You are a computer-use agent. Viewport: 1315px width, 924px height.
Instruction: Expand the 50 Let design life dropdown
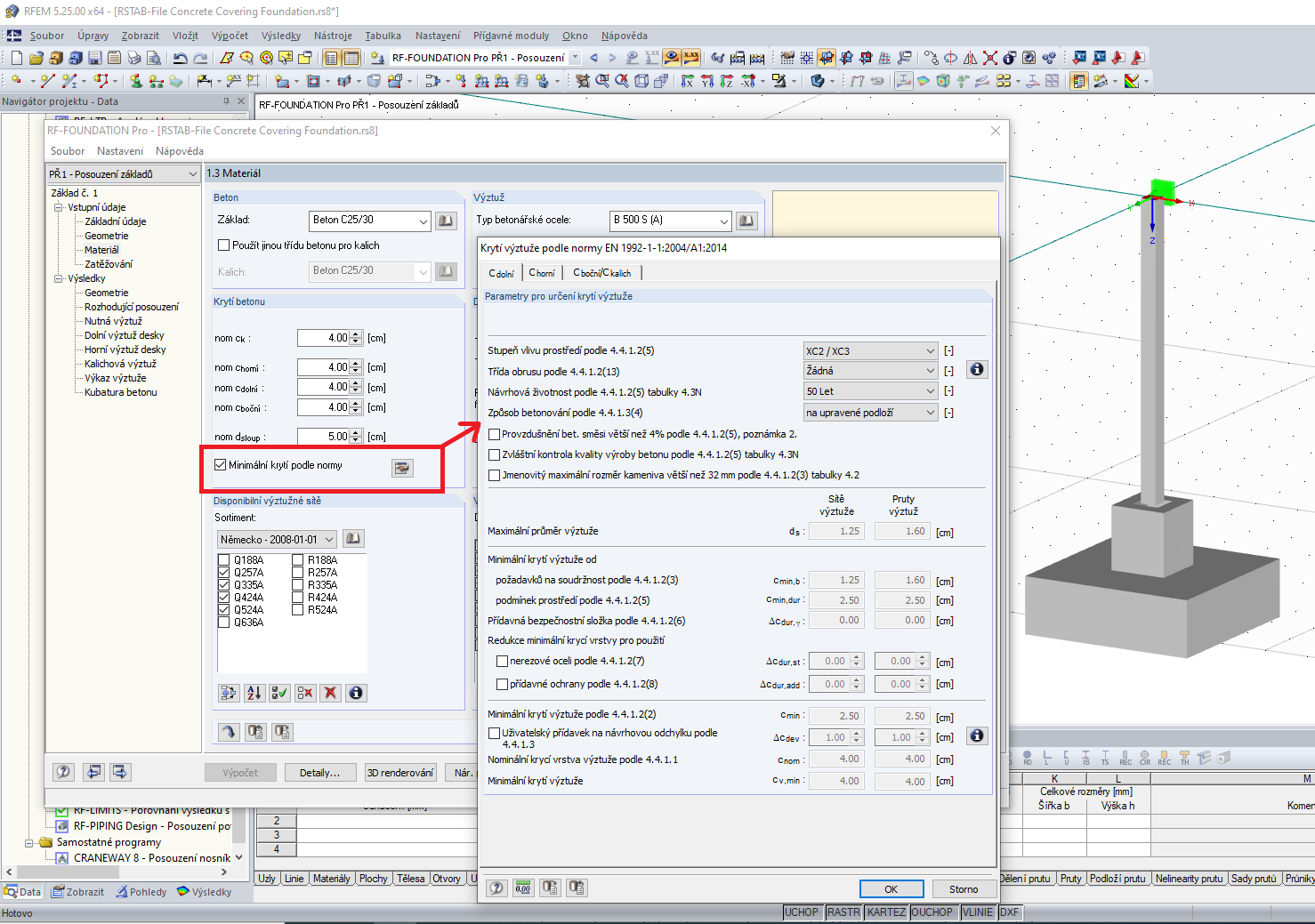pyautogui.click(x=930, y=391)
